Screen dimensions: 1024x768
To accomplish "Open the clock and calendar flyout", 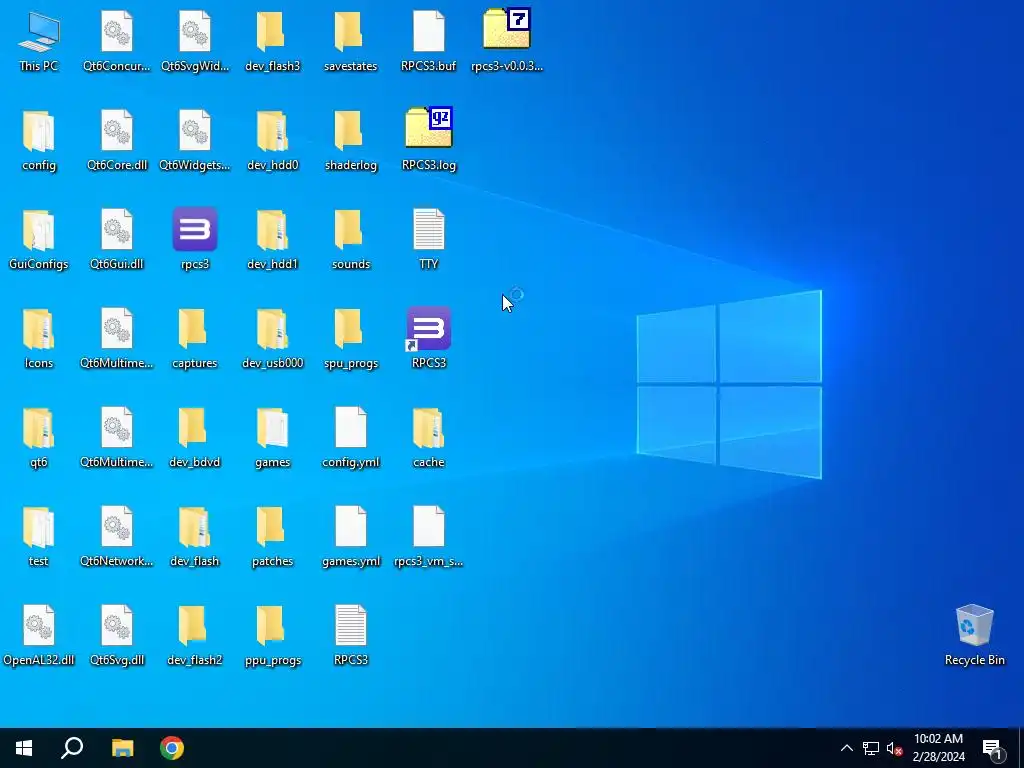I will click(x=938, y=748).
